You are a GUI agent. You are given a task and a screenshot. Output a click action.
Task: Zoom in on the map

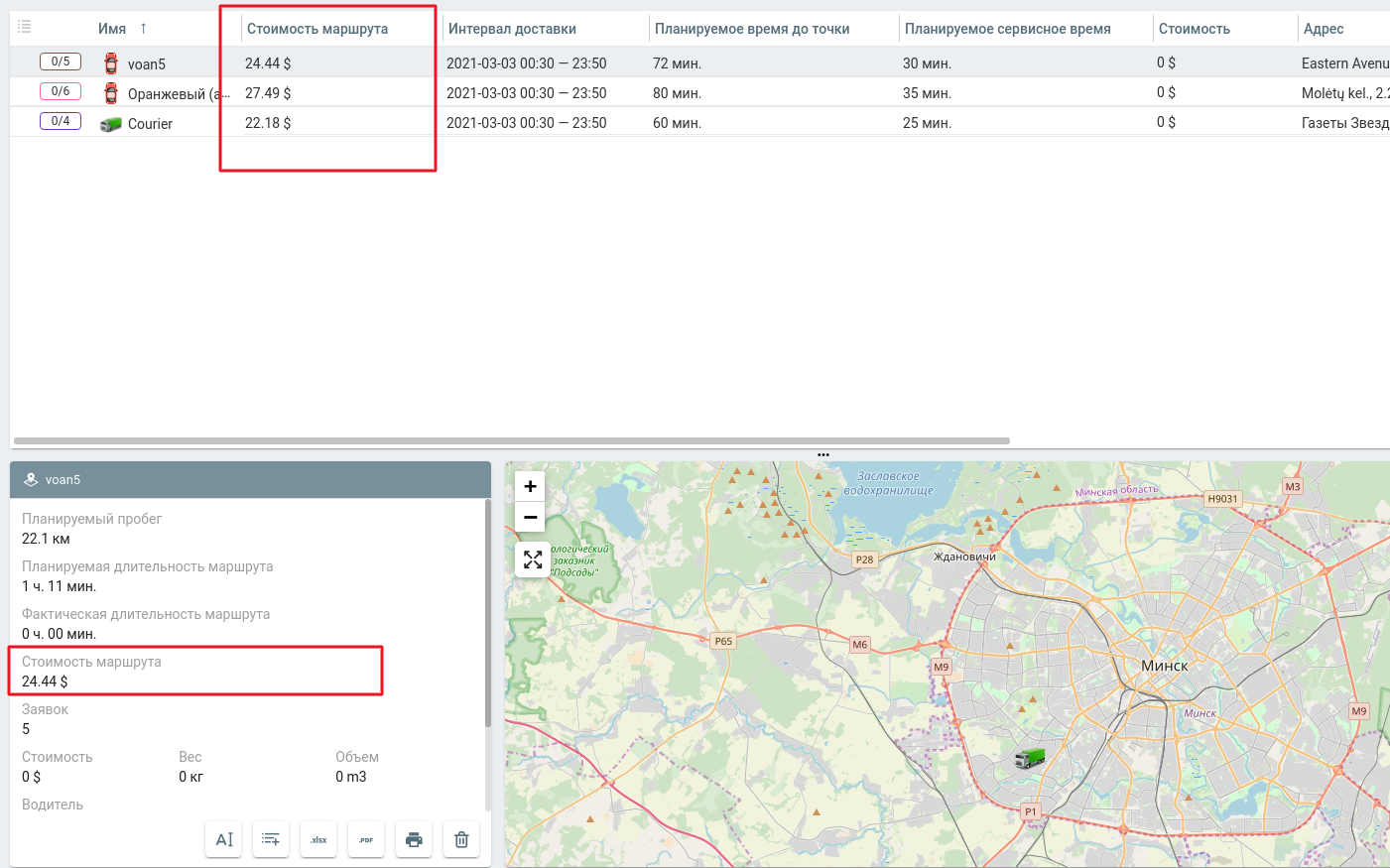click(x=531, y=486)
